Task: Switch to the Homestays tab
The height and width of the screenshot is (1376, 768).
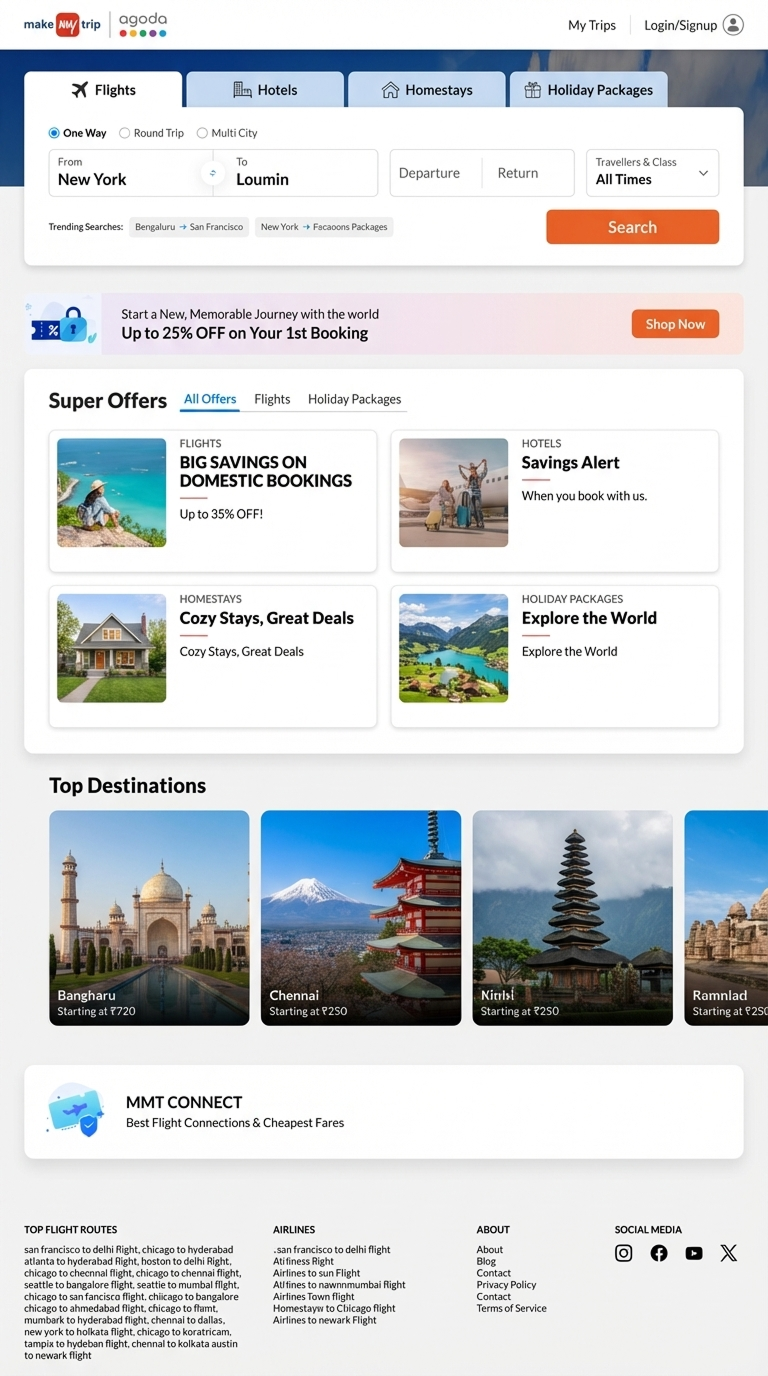Action: pos(427,90)
